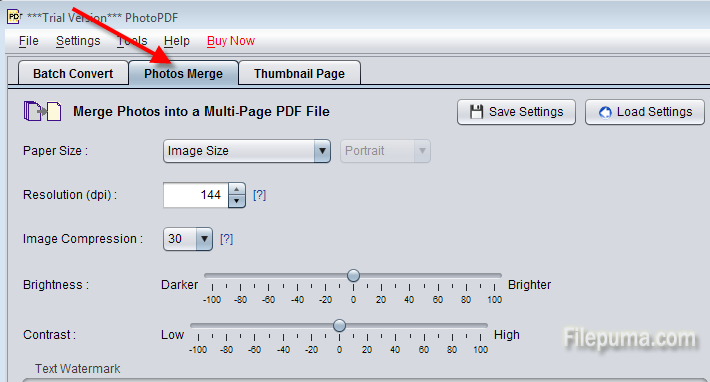The height and width of the screenshot is (382, 710).
Task: Open the Resolution [?] help link
Action: [x=259, y=195]
